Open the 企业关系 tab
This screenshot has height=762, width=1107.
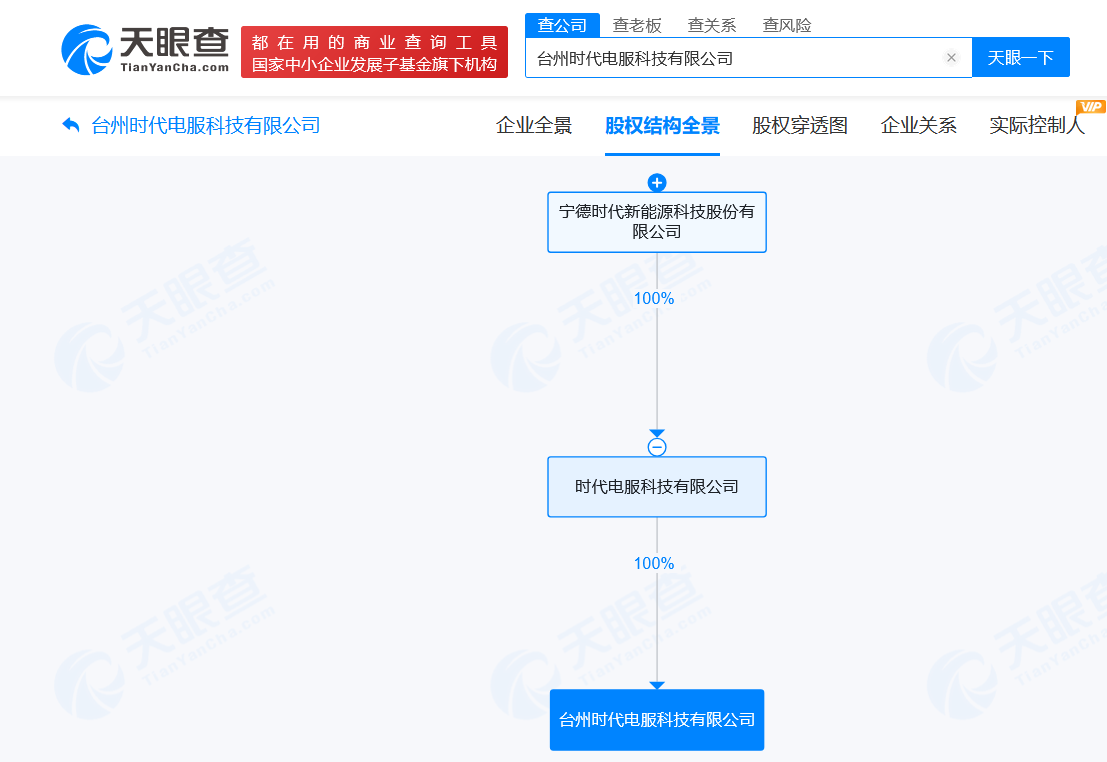pyautogui.click(x=918, y=126)
